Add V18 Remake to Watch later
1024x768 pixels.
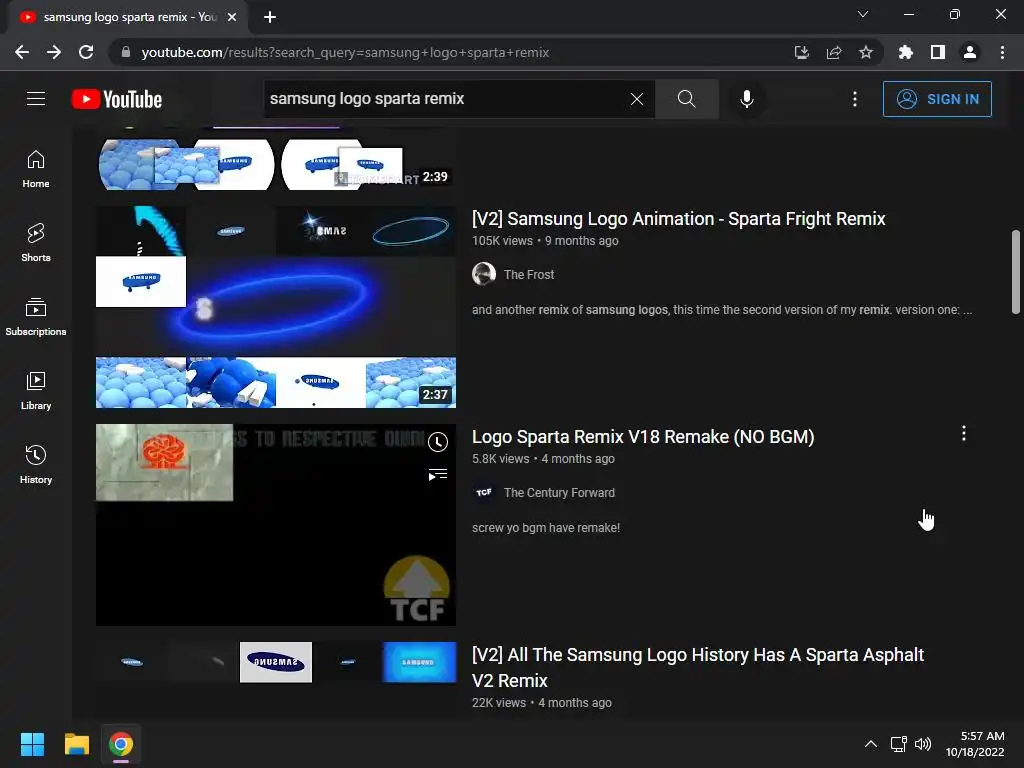[x=438, y=442]
